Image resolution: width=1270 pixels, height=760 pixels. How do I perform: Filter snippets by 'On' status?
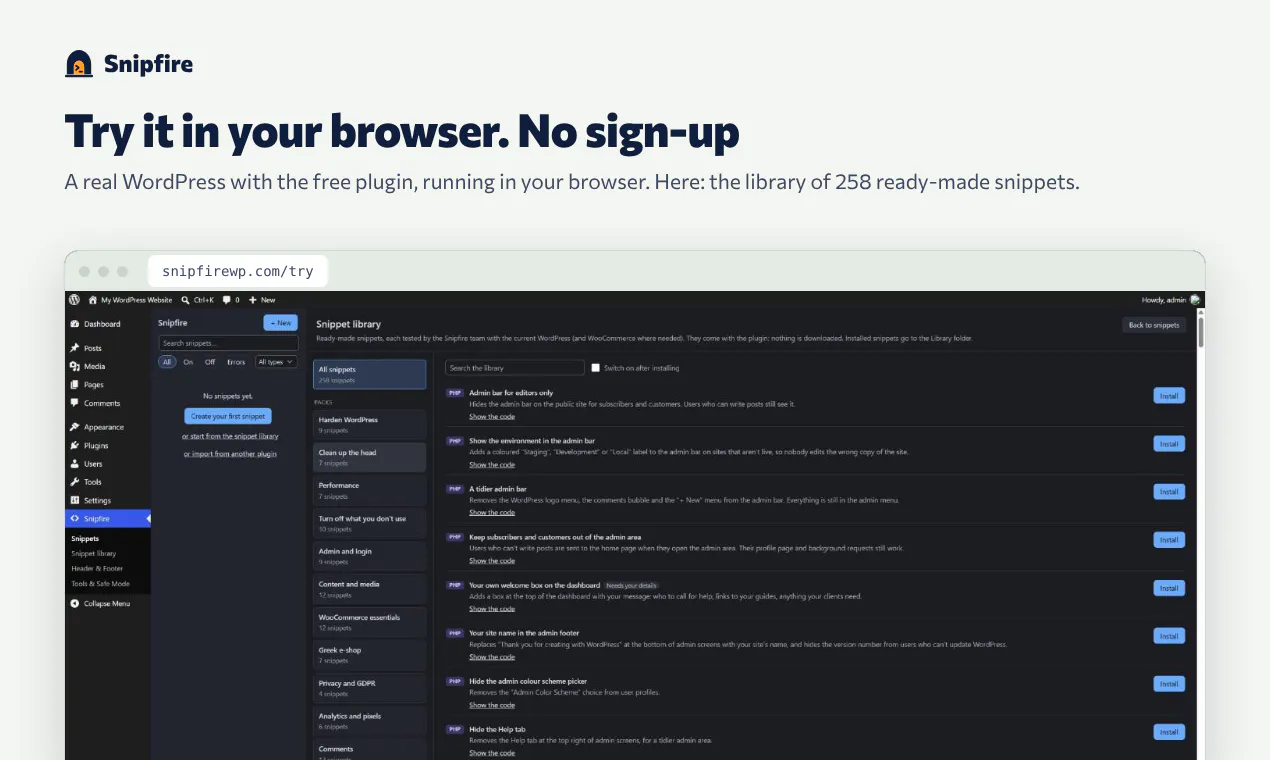[x=188, y=362]
